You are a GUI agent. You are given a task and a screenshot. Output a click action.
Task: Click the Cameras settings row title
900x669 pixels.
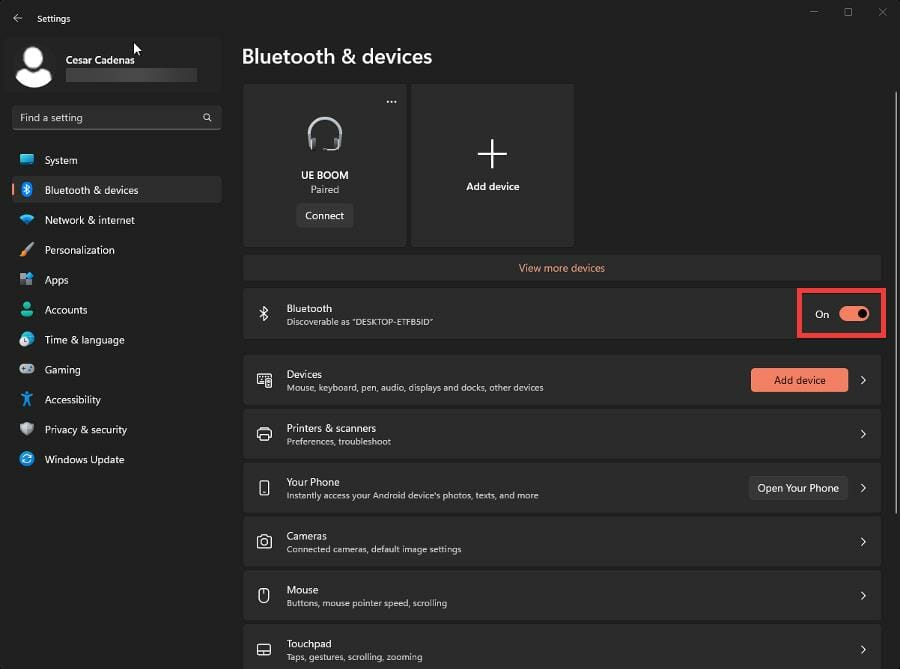pos(307,535)
